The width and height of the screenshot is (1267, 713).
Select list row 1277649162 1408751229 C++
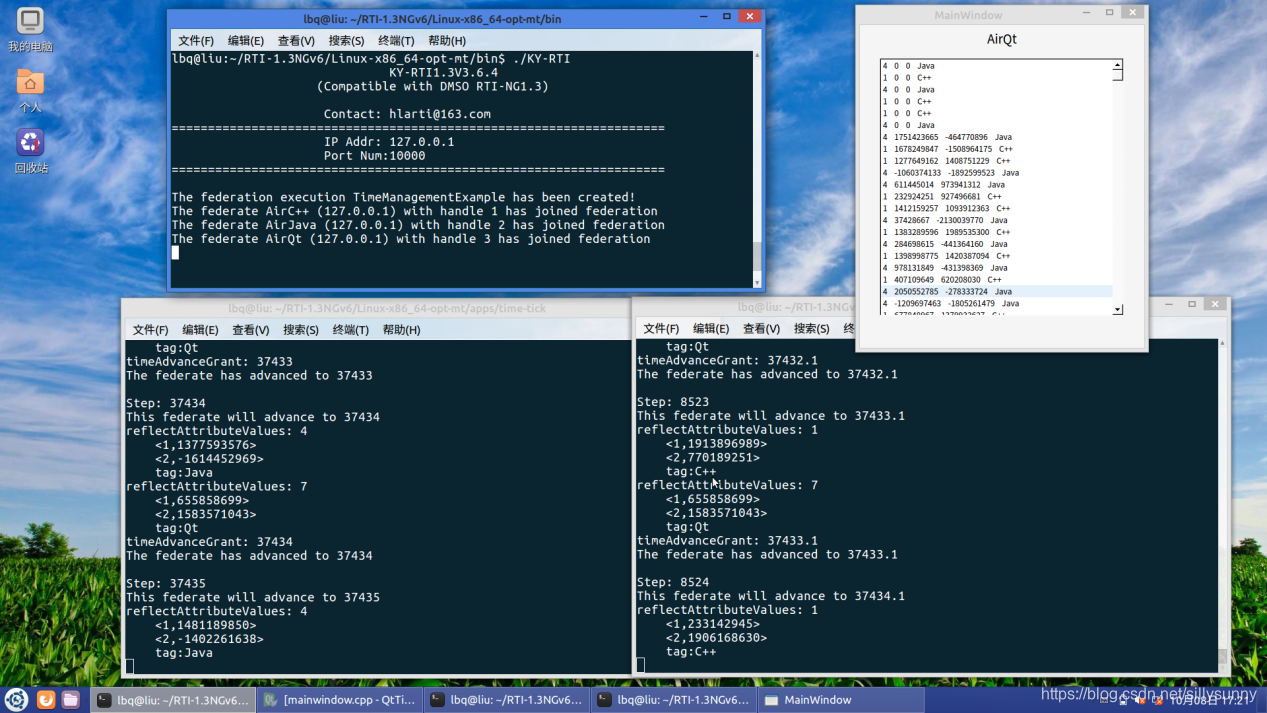point(996,161)
